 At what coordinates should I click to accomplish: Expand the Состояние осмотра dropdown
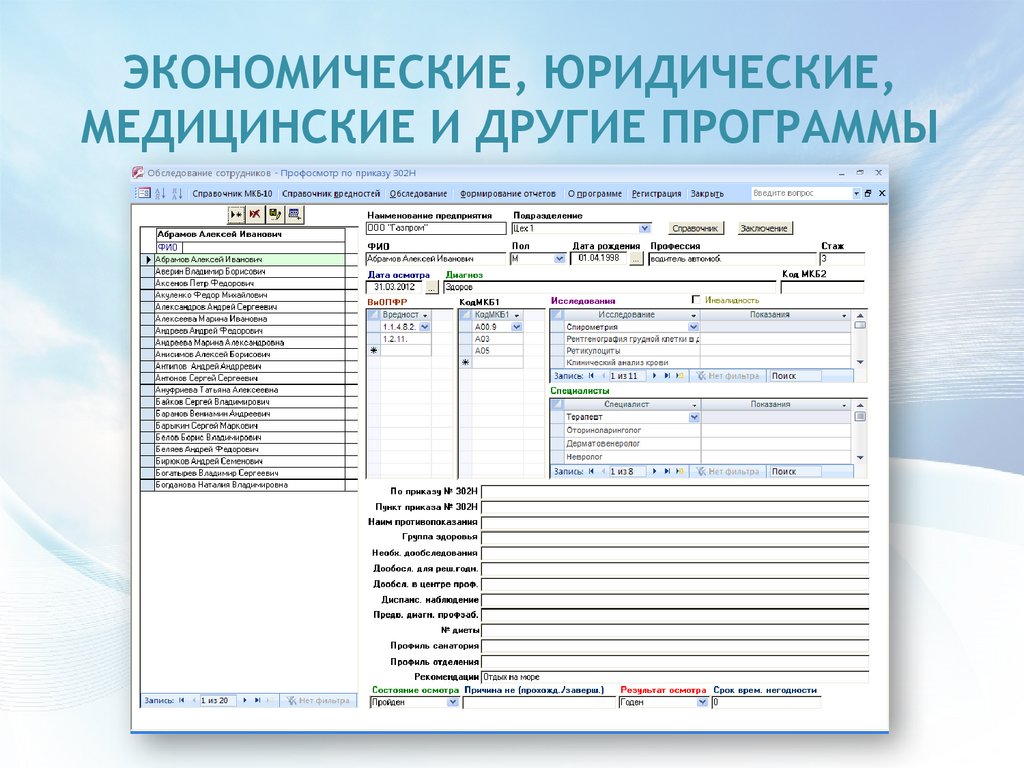453,702
